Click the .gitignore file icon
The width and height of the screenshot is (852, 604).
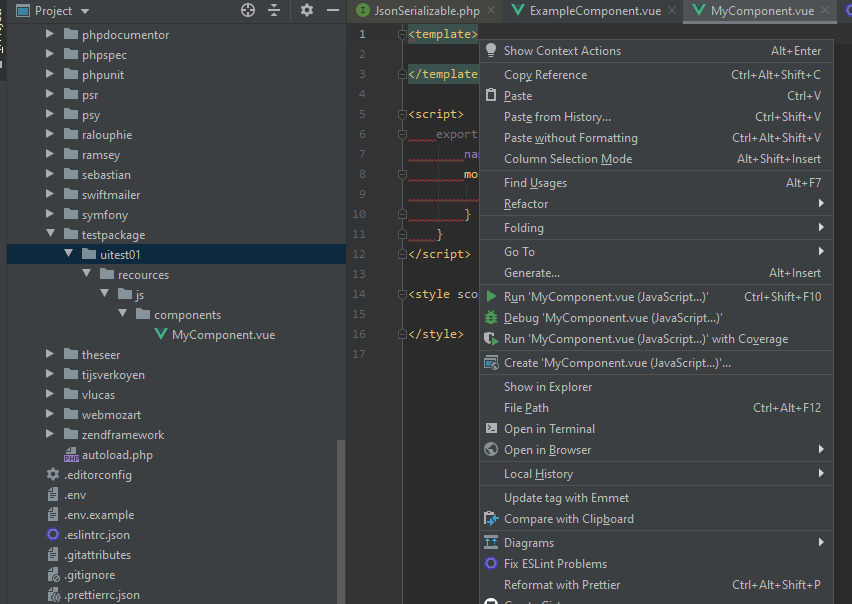tap(53, 575)
